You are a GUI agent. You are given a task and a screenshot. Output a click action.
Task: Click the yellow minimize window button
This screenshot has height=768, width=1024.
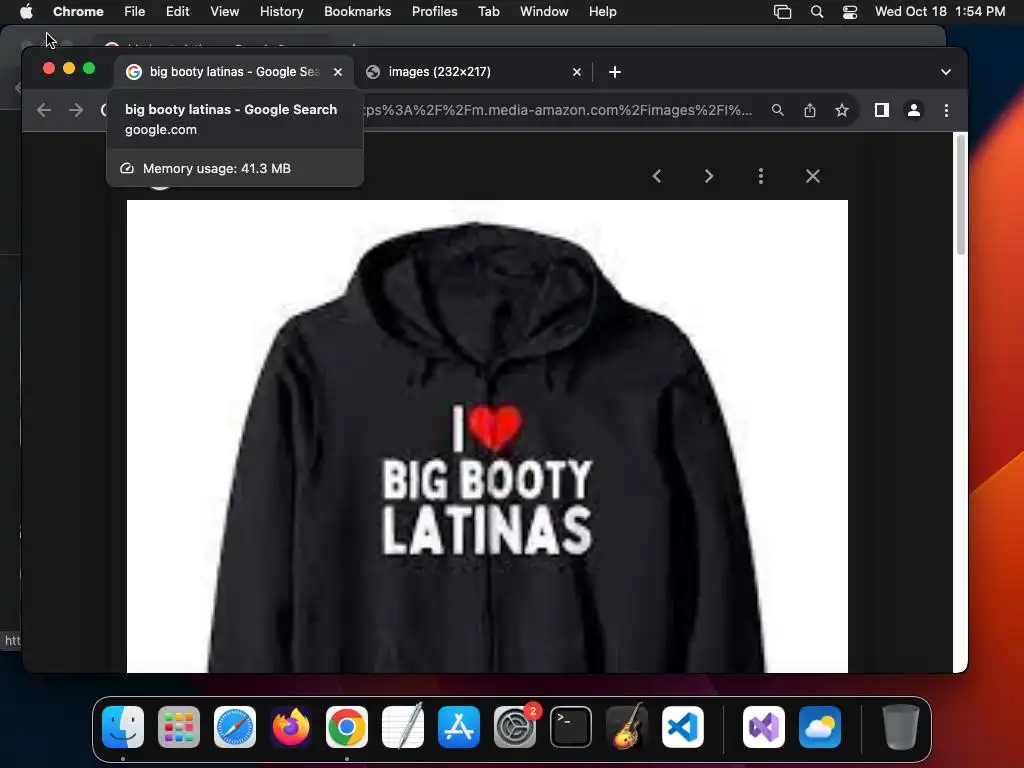pyautogui.click(x=69, y=69)
